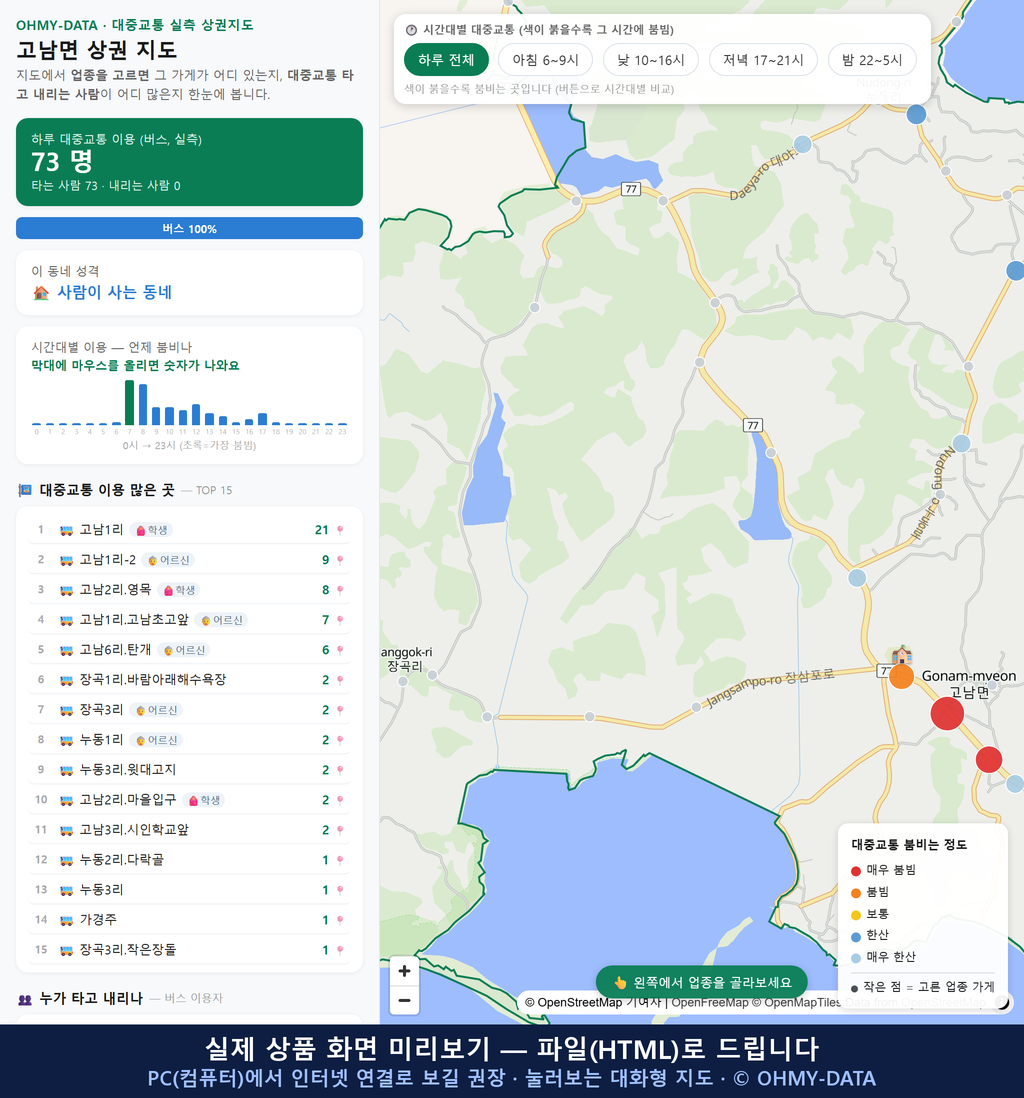
Task: Switch to 낮 10~16시 time filter
Action: 651,60
